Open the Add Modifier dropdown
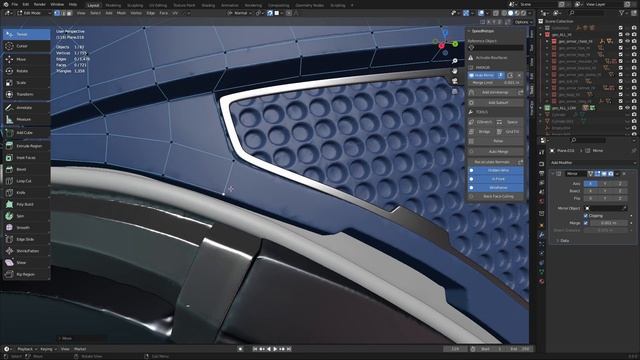This screenshot has width=640, height=360. pyautogui.click(x=593, y=162)
